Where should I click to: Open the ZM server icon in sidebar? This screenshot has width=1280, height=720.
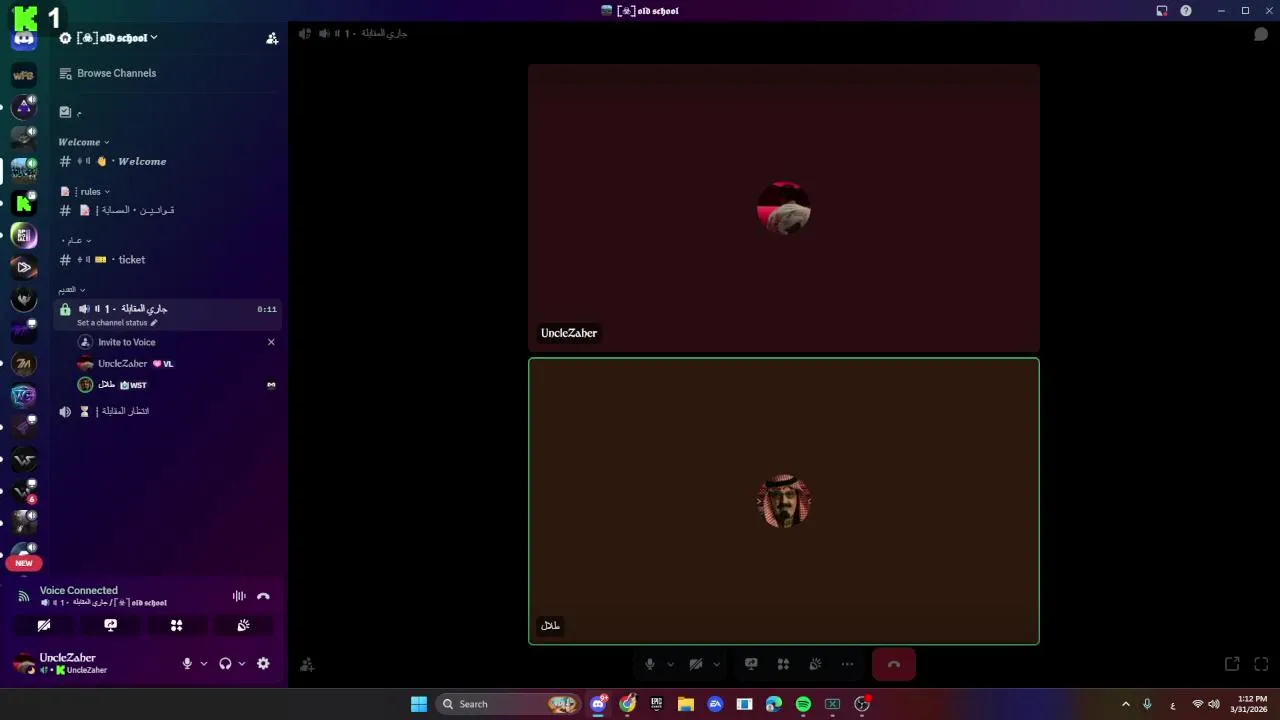[x=24, y=364]
